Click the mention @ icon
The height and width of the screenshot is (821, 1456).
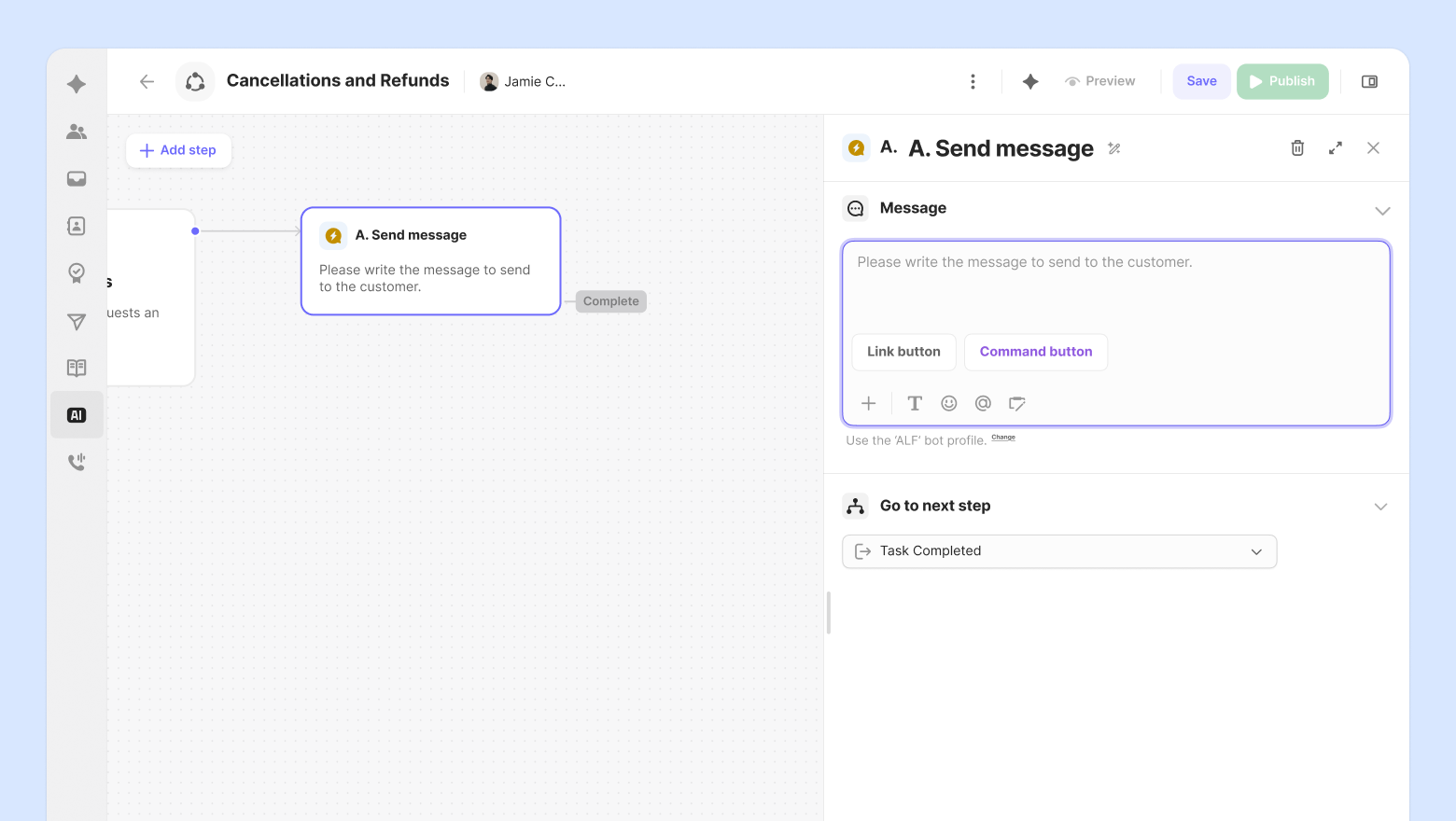point(983,403)
